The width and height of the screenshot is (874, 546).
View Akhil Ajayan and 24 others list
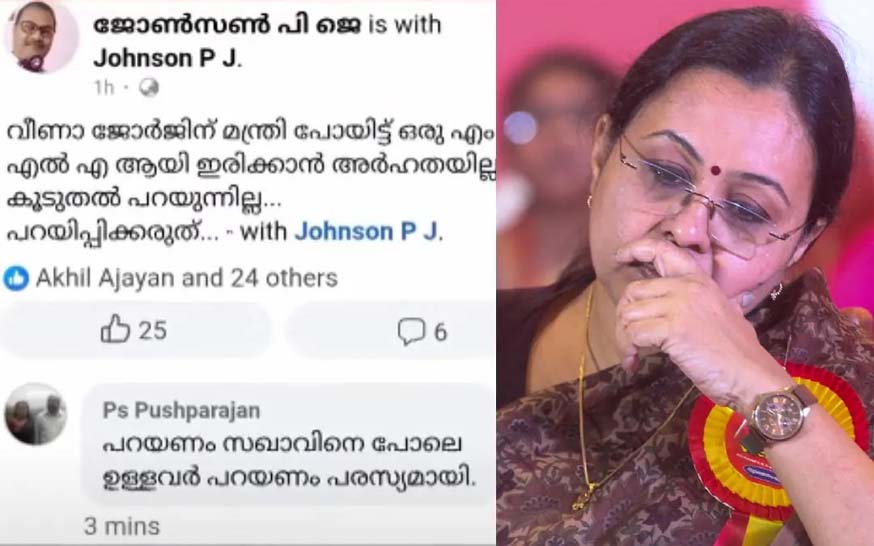click(x=187, y=278)
